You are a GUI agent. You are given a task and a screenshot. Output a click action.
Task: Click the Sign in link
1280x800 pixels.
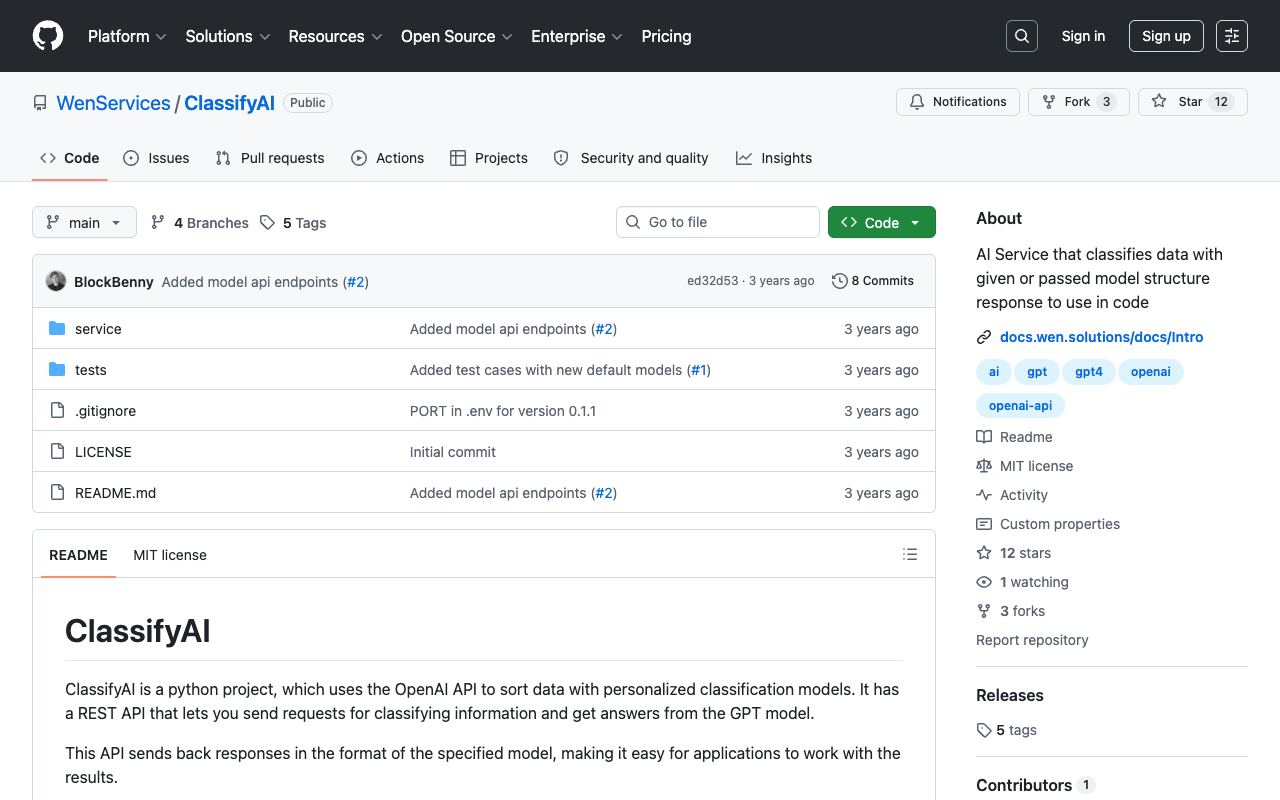point(1083,36)
